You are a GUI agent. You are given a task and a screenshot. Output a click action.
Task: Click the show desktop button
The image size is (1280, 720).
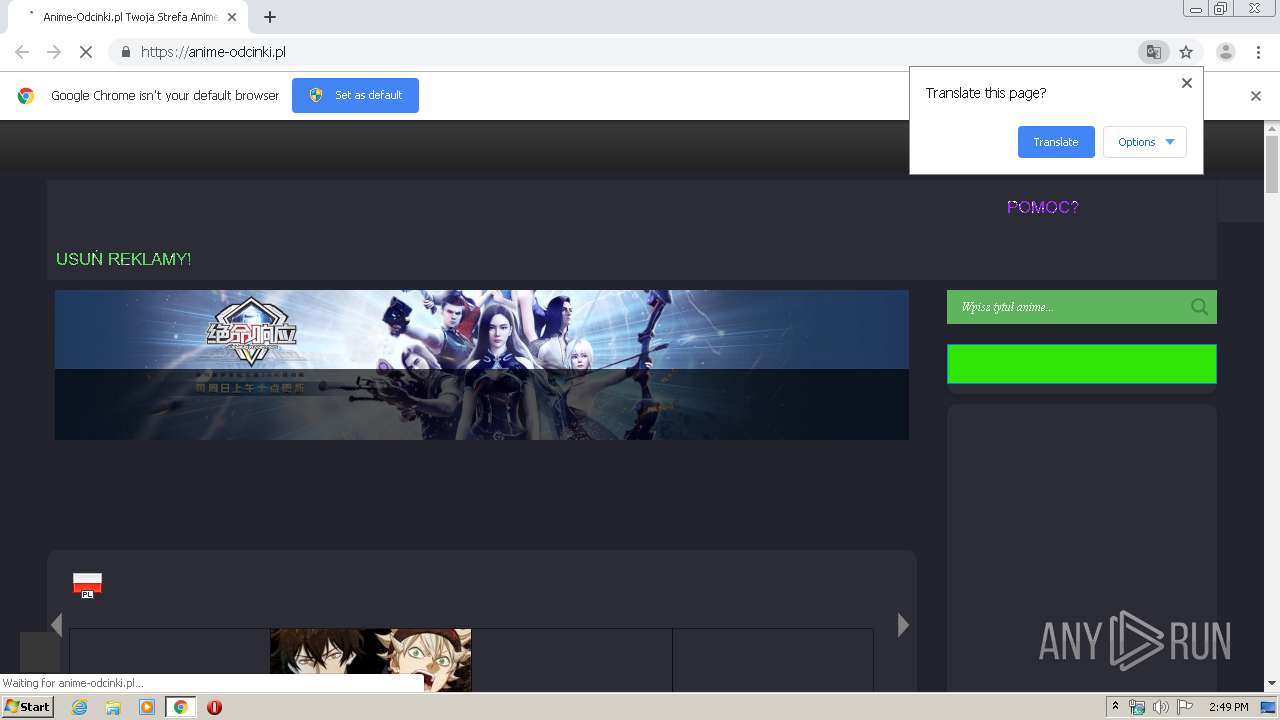(x=1268, y=707)
